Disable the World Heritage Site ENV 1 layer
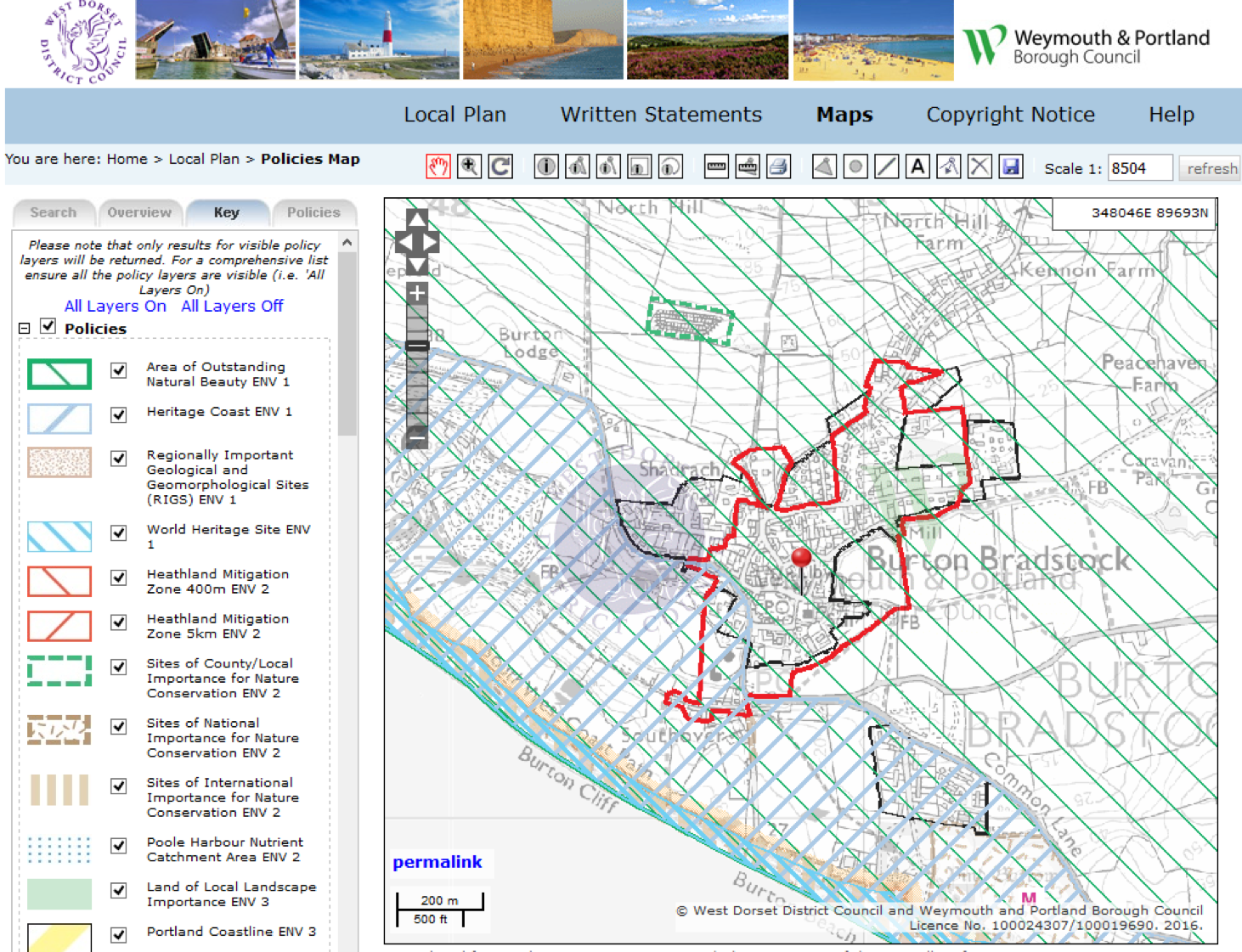Screen dimensions: 1242x952 (x=117, y=535)
